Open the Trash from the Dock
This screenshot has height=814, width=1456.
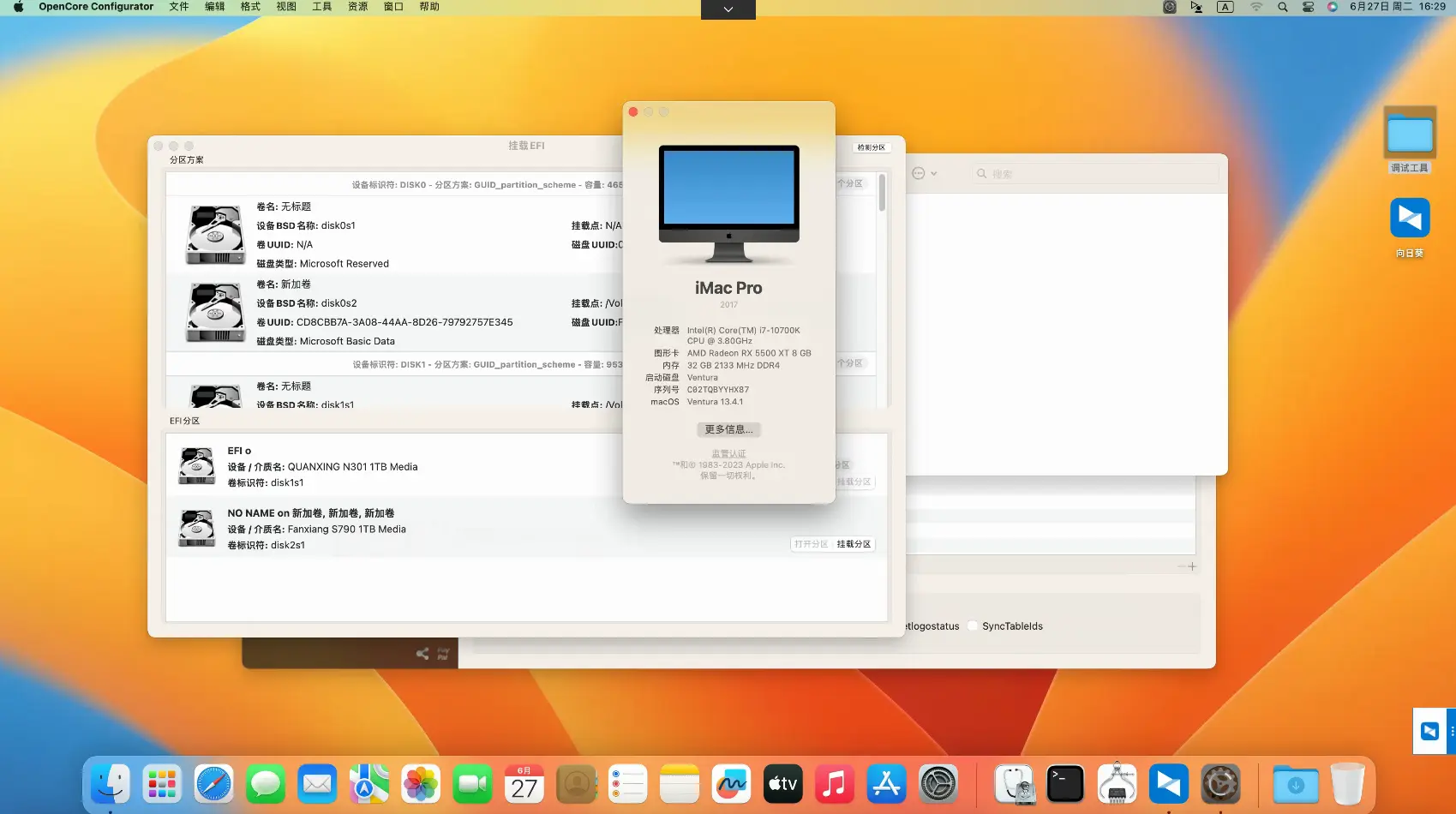tap(1348, 783)
